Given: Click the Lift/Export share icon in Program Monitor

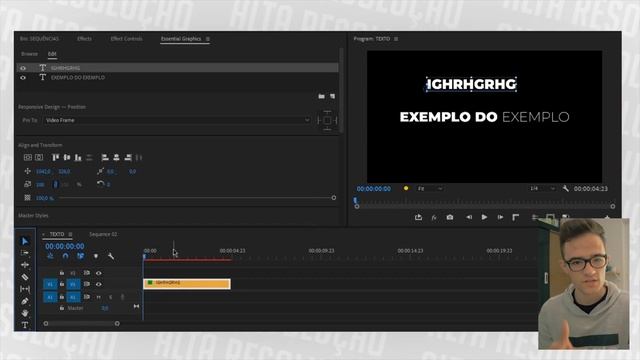Looking at the screenshot, I should click(418, 217).
